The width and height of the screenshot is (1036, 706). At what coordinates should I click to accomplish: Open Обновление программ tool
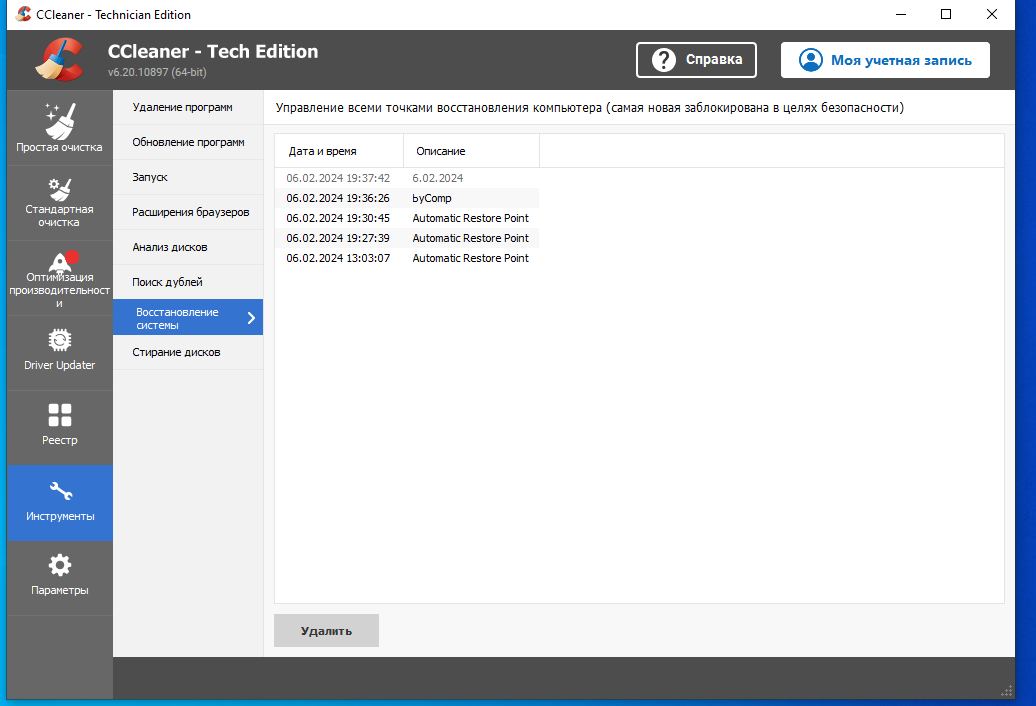(188, 142)
